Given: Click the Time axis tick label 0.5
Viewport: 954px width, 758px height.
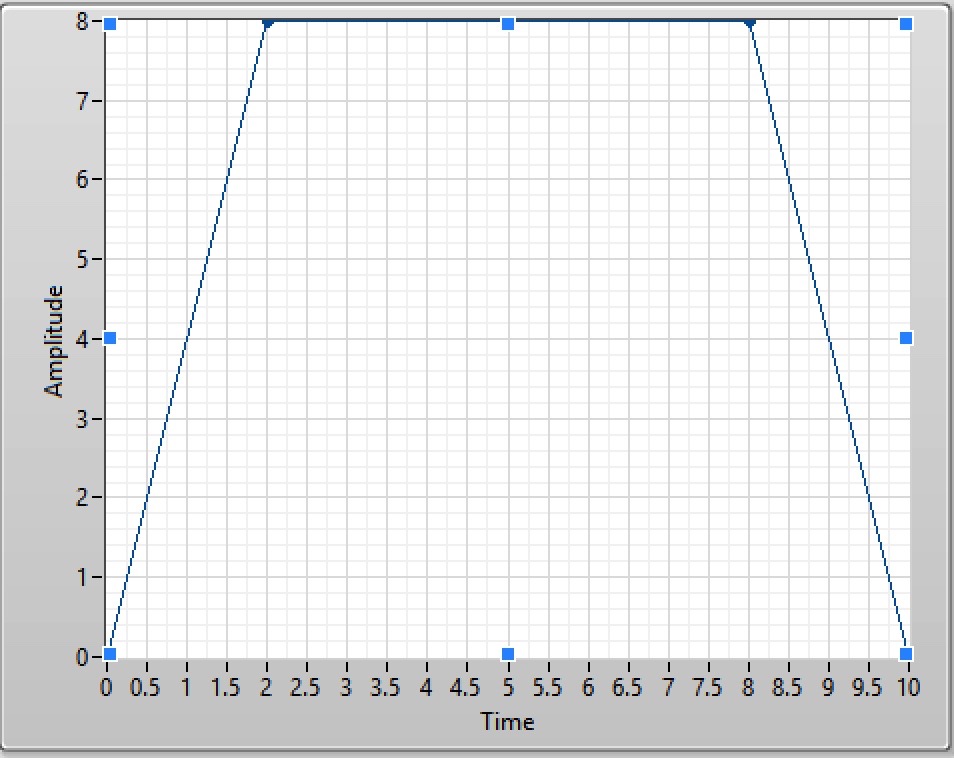Looking at the screenshot, I should point(145,687).
